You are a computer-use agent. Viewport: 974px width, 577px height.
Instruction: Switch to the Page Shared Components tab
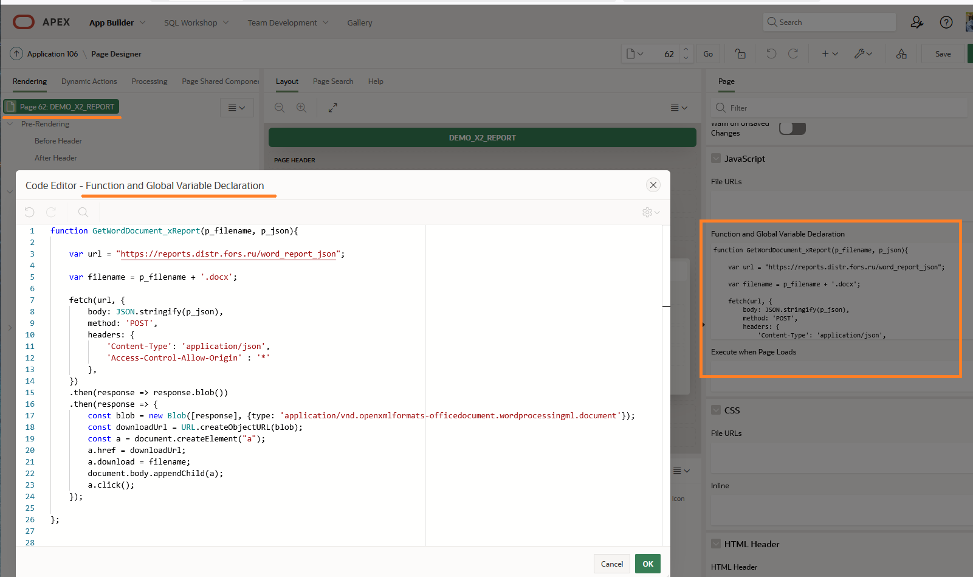(x=220, y=81)
